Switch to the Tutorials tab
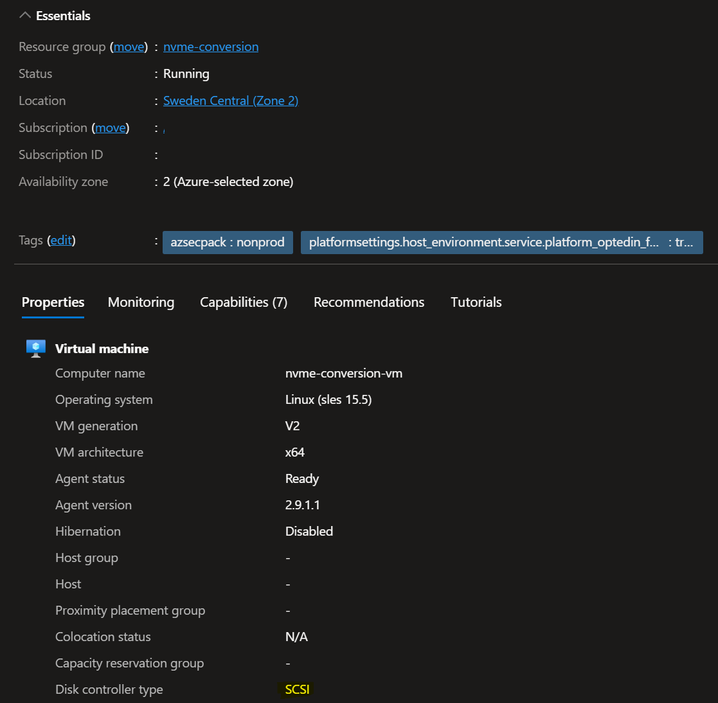This screenshot has height=703, width=718. (x=476, y=302)
